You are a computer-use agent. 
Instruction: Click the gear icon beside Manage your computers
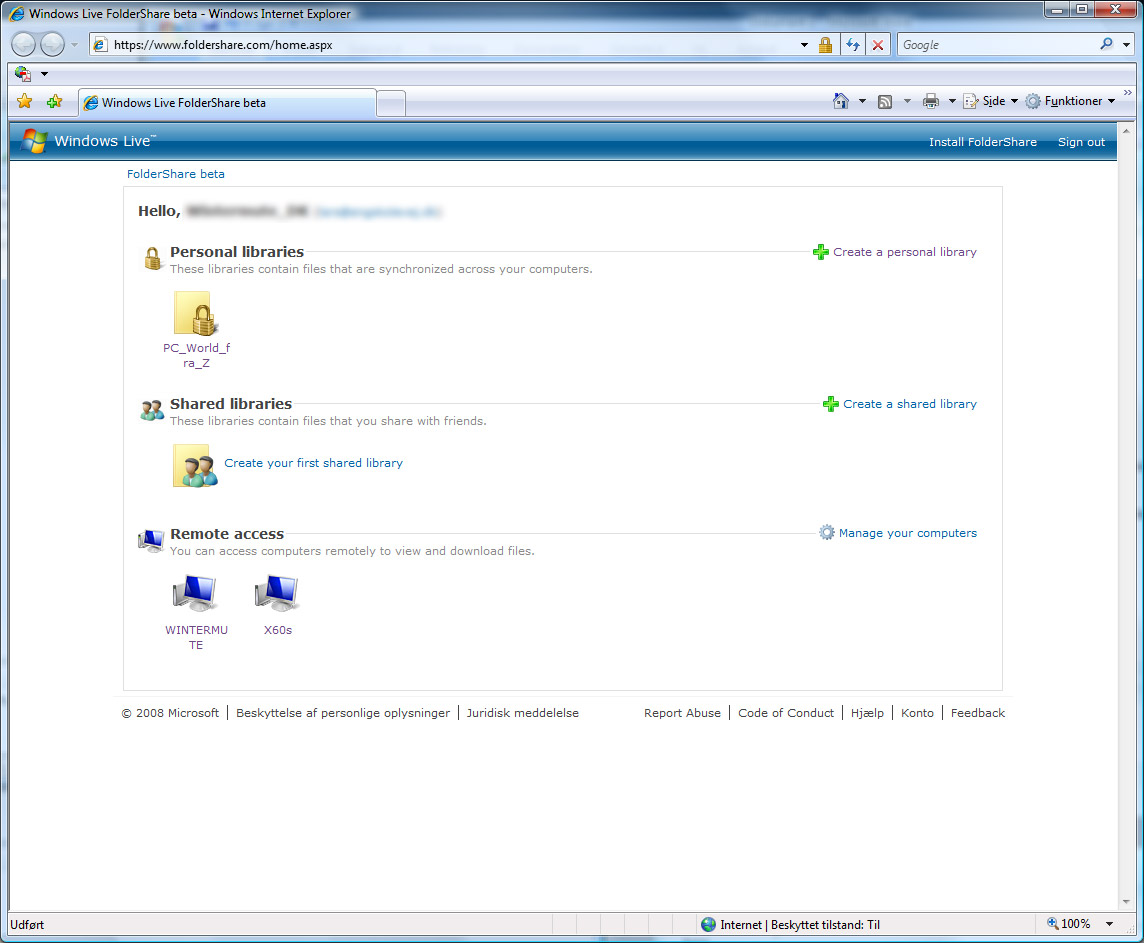pyautogui.click(x=826, y=532)
